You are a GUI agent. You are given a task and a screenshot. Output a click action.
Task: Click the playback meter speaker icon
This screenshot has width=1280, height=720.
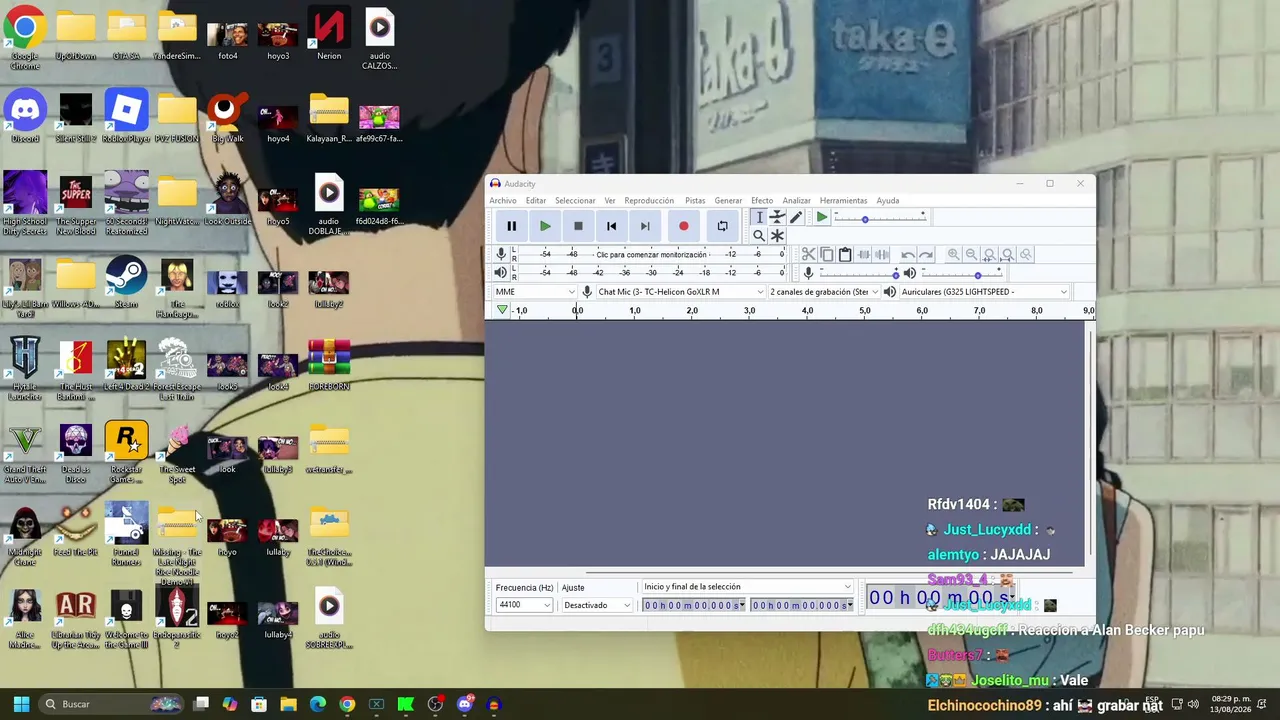[501, 272]
